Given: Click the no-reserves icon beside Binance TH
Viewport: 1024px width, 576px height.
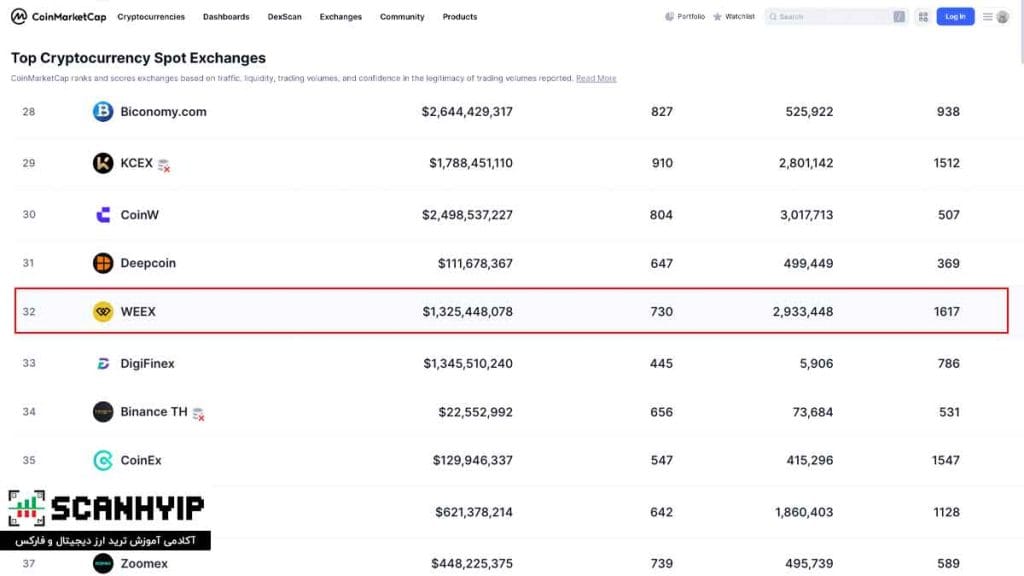Looking at the screenshot, I should (199, 414).
